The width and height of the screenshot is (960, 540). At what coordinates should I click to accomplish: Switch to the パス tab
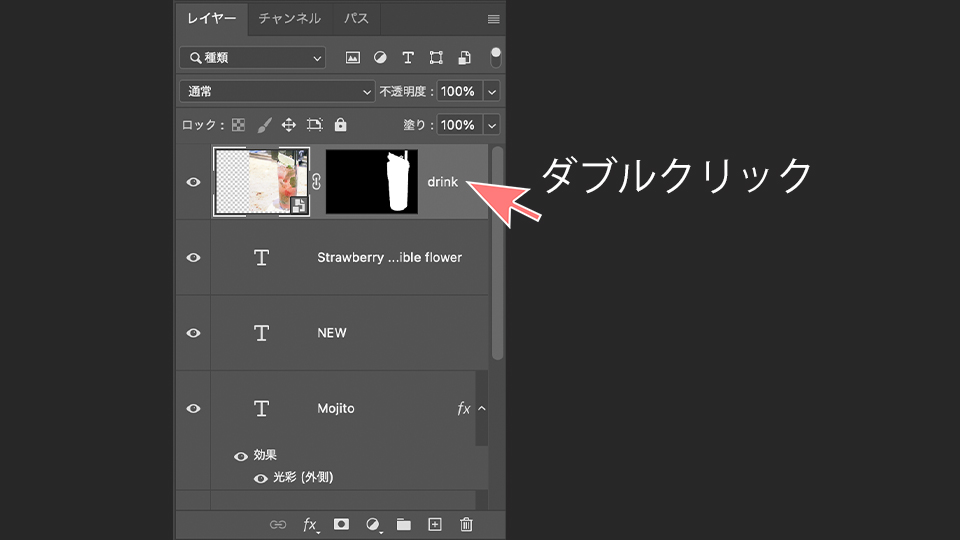click(x=356, y=18)
